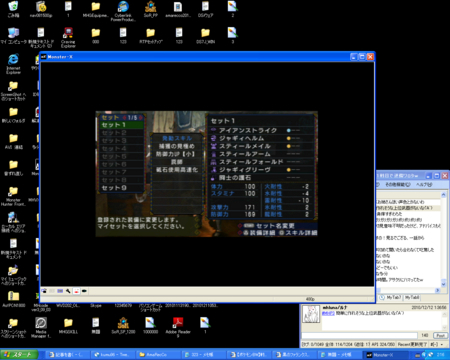Switch to the 323 Notepad taskbar button

point(203,355)
